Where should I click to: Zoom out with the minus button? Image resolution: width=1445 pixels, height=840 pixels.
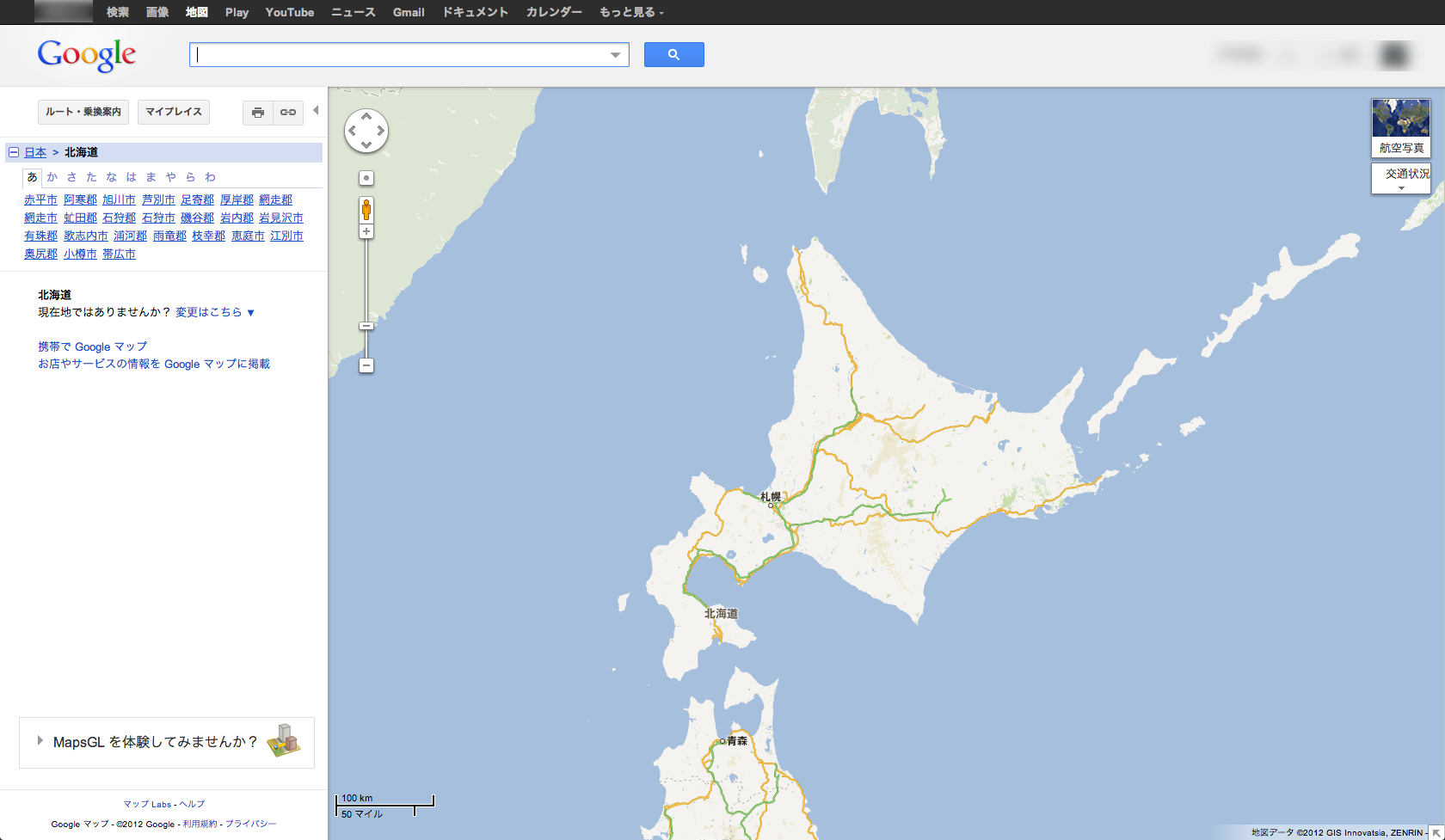coord(366,365)
